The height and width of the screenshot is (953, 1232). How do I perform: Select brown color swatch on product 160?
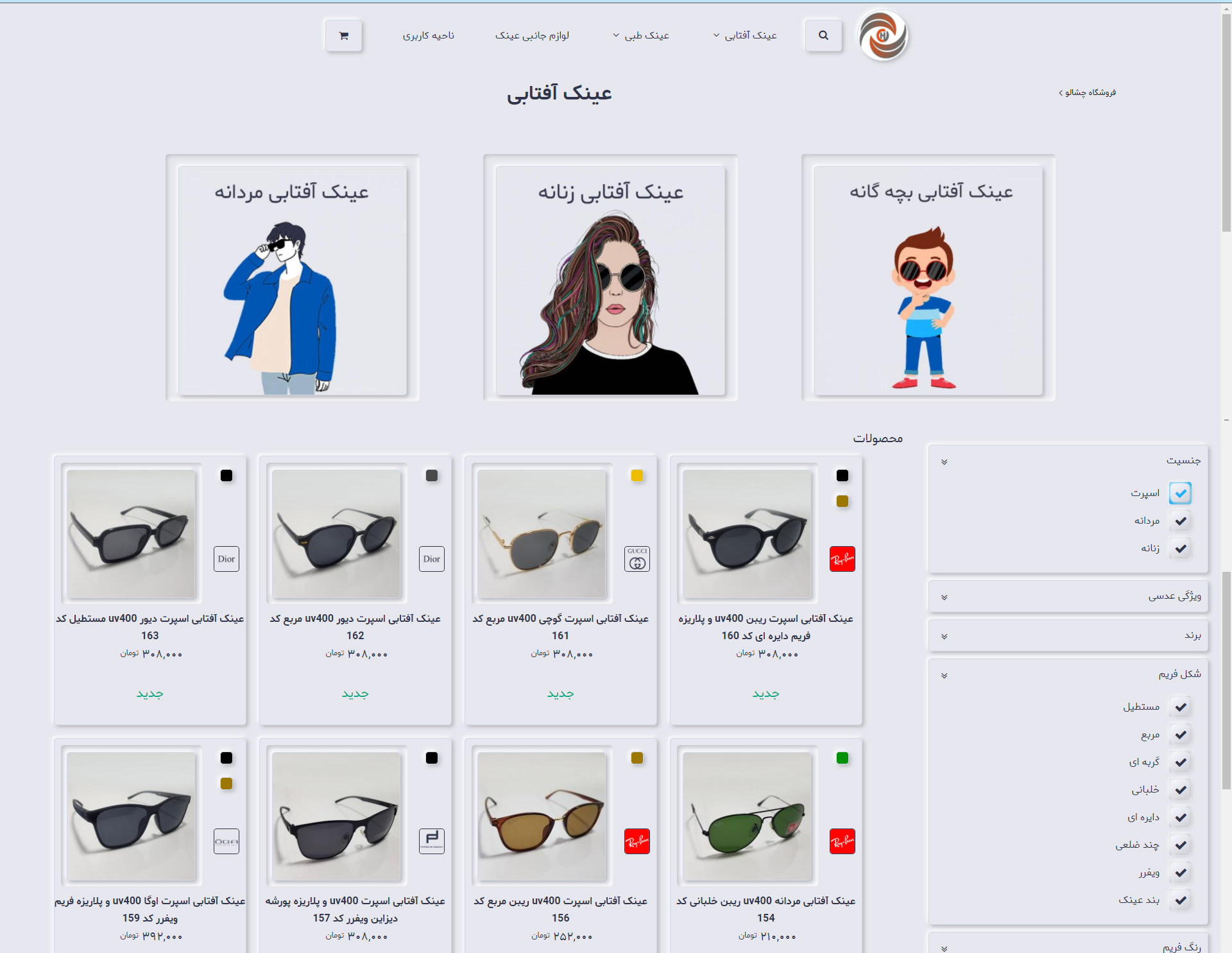842,501
